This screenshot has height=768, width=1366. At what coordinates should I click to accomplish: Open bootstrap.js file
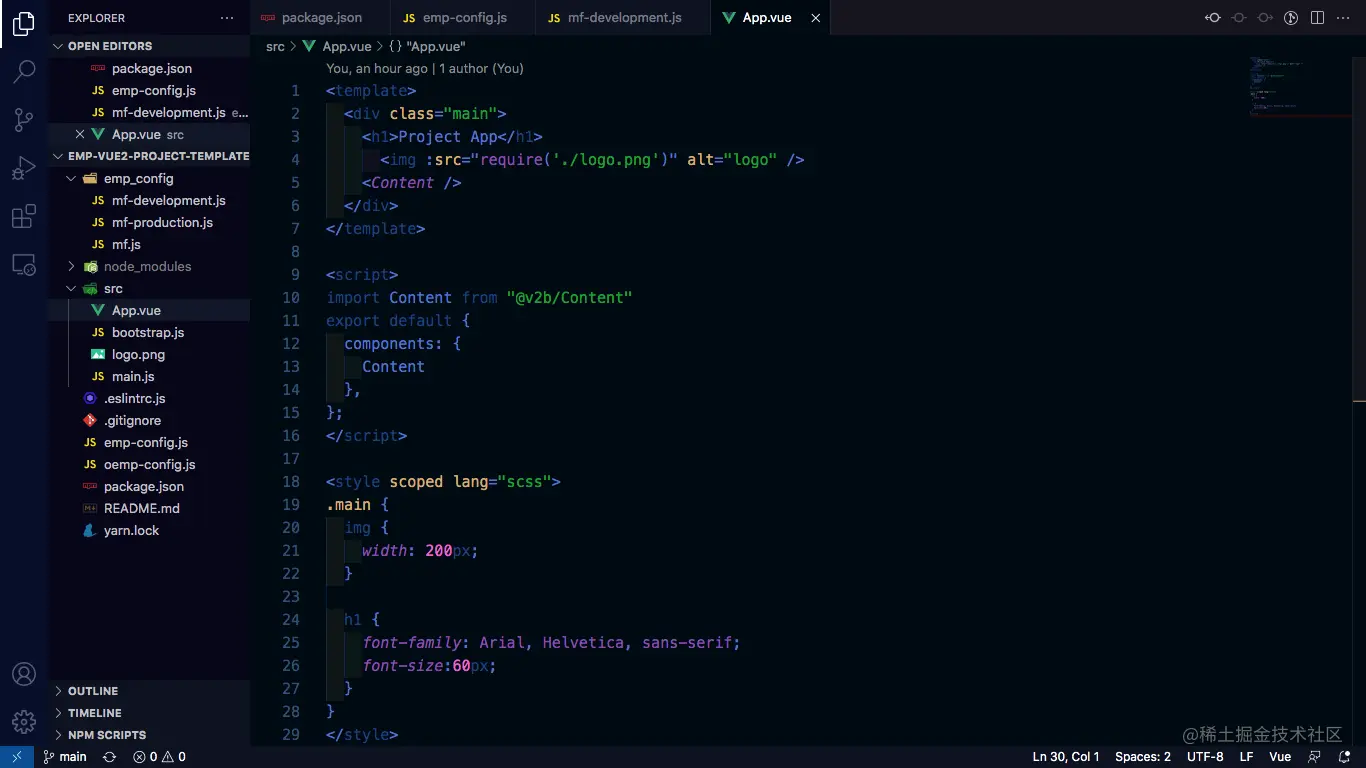point(147,332)
